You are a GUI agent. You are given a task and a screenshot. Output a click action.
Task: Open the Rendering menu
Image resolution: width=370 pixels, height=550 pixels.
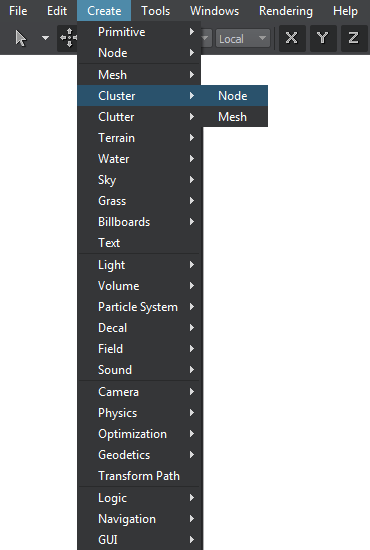tap(285, 11)
